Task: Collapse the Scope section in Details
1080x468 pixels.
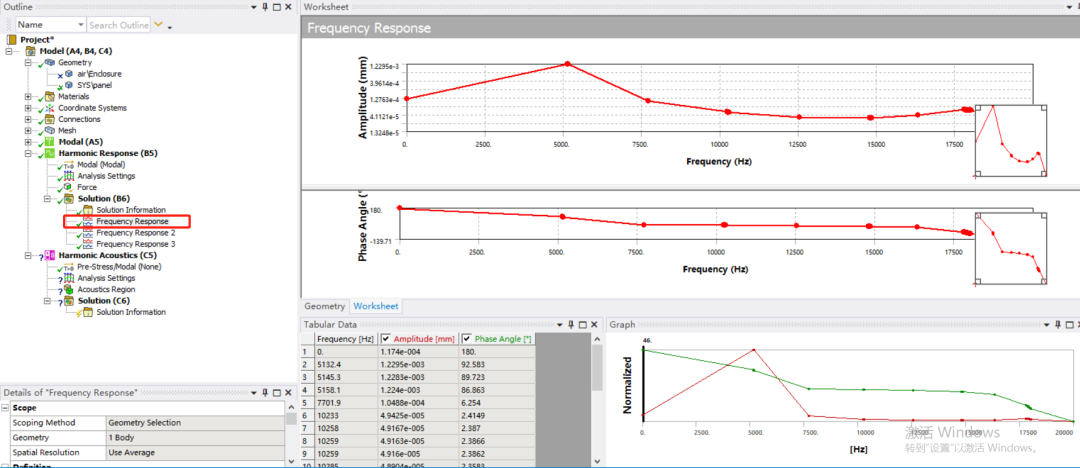Action: coord(6,407)
